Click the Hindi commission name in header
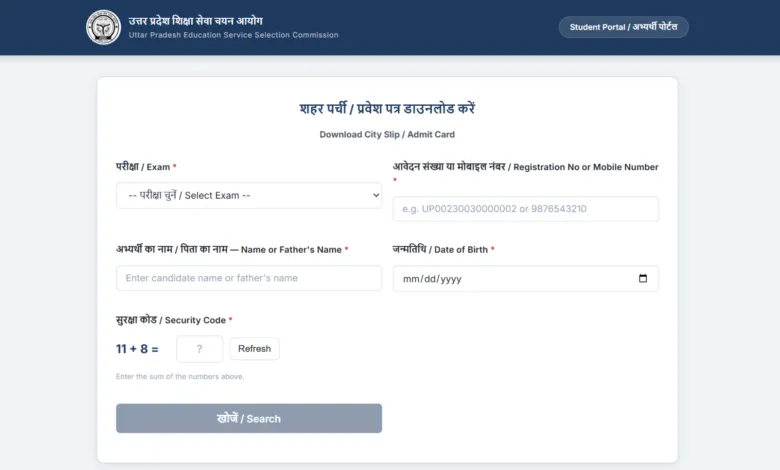The height and width of the screenshot is (470, 780). point(195,20)
